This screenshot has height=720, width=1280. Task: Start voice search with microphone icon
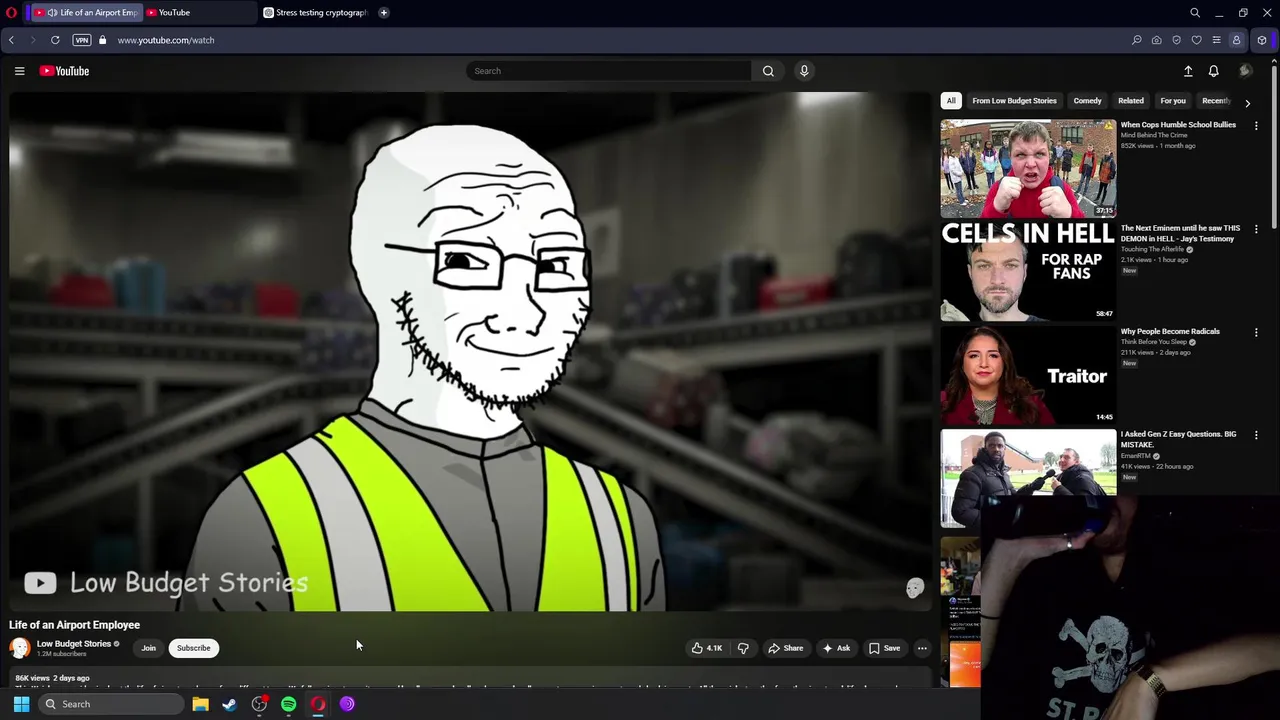click(804, 71)
